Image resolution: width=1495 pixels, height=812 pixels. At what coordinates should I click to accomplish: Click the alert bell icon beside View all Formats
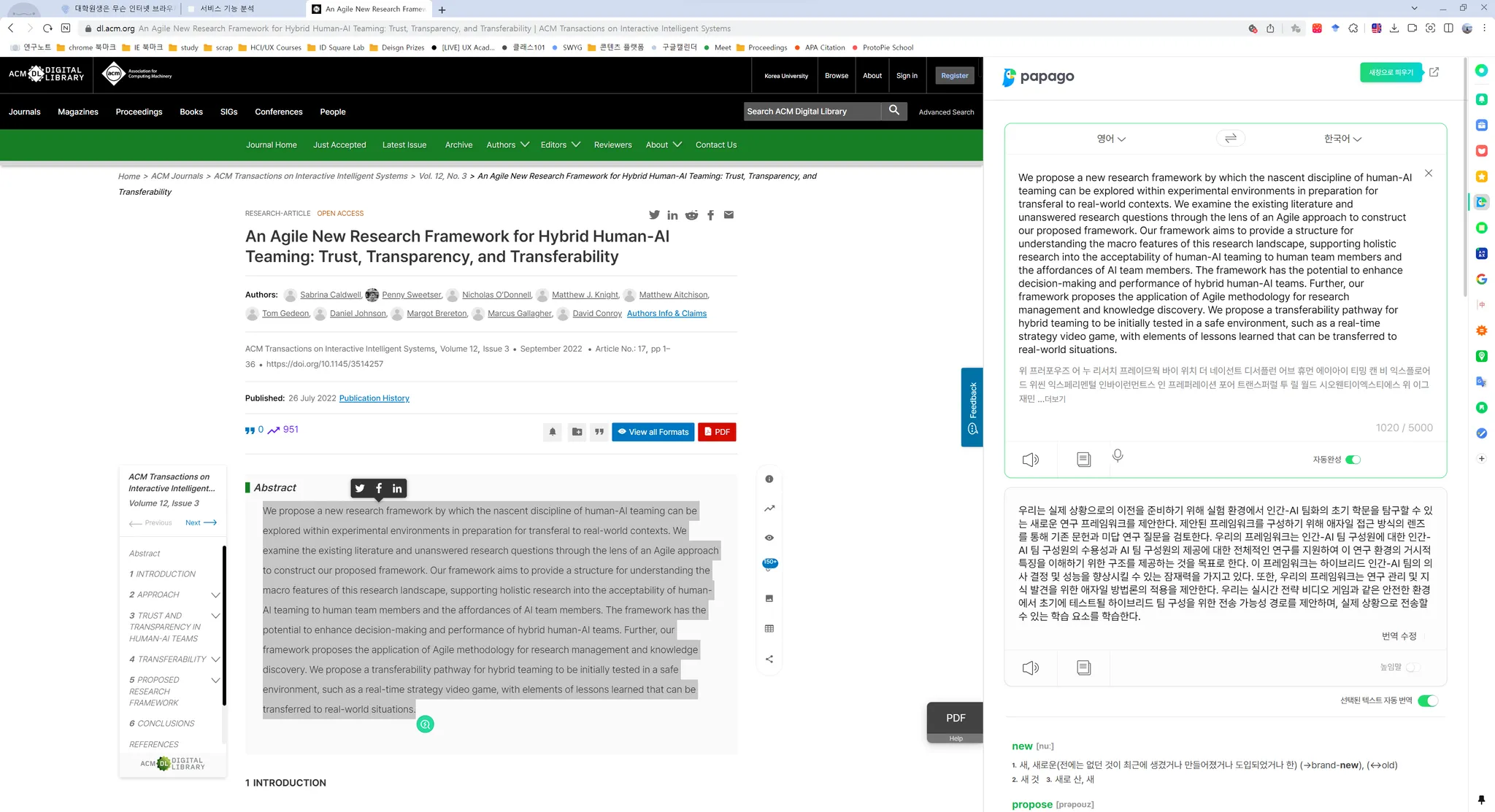tap(553, 432)
